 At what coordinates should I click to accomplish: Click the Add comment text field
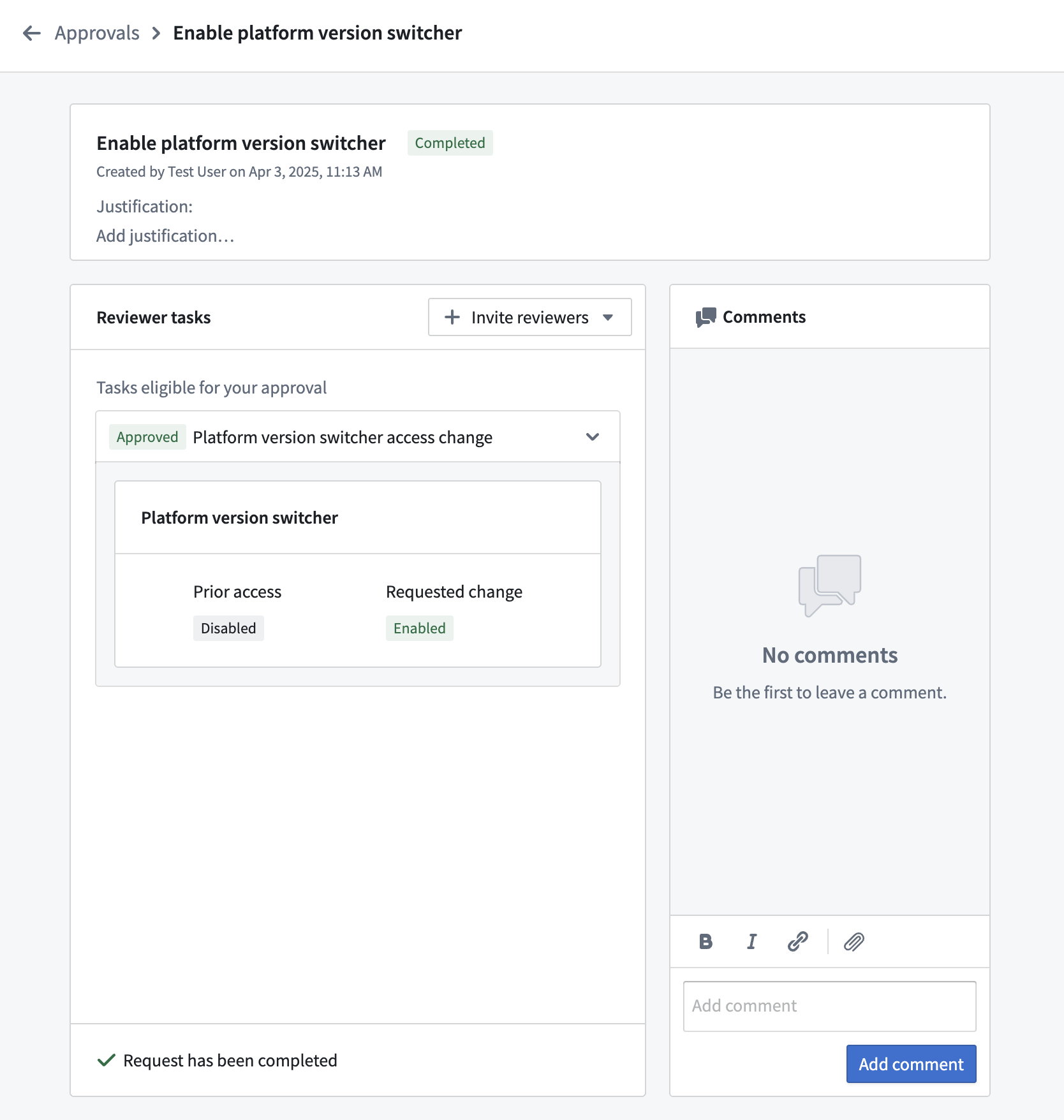pos(829,1006)
